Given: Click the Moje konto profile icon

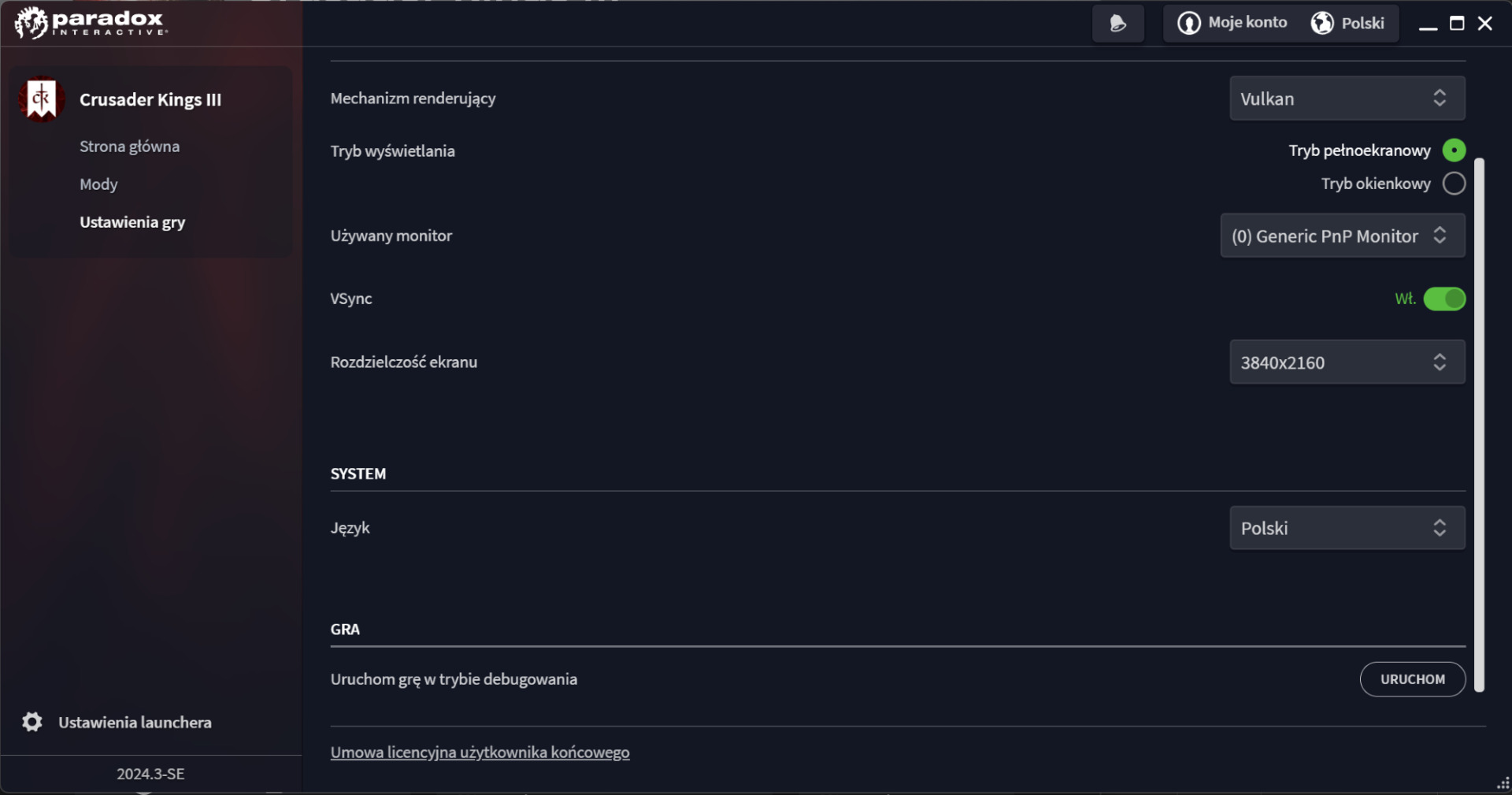Looking at the screenshot, I should pyautogui.click(x=1188, y=24).
